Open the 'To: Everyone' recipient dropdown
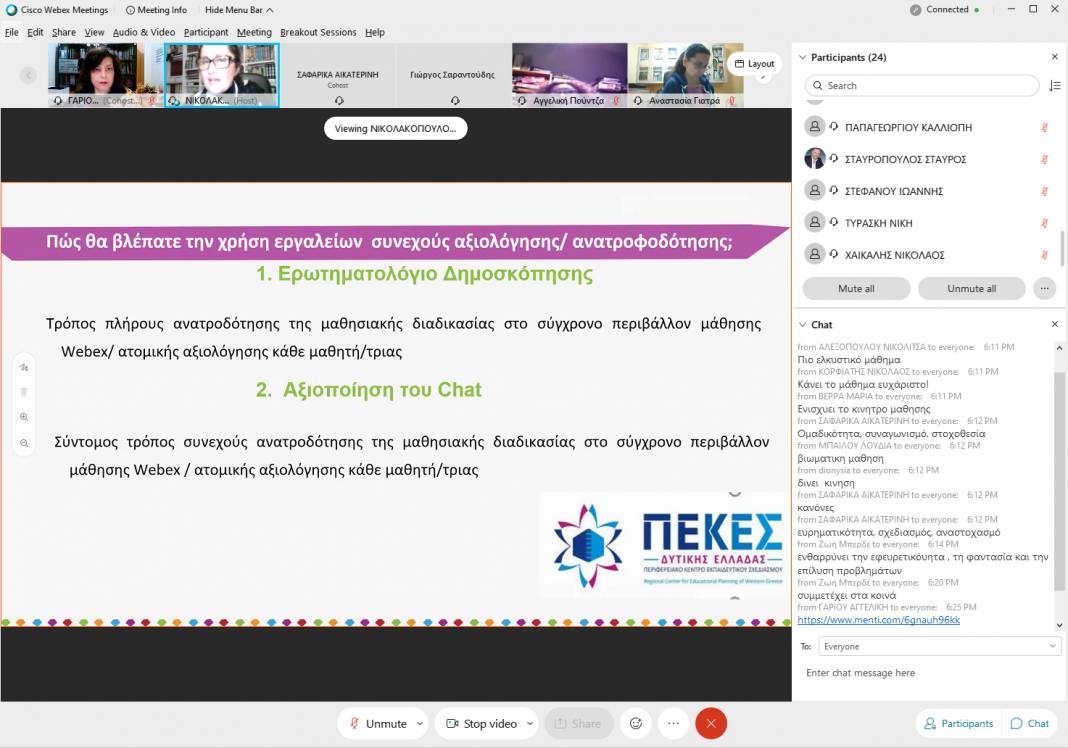The height and width of the screenshot is (748, 1068). 939,646
